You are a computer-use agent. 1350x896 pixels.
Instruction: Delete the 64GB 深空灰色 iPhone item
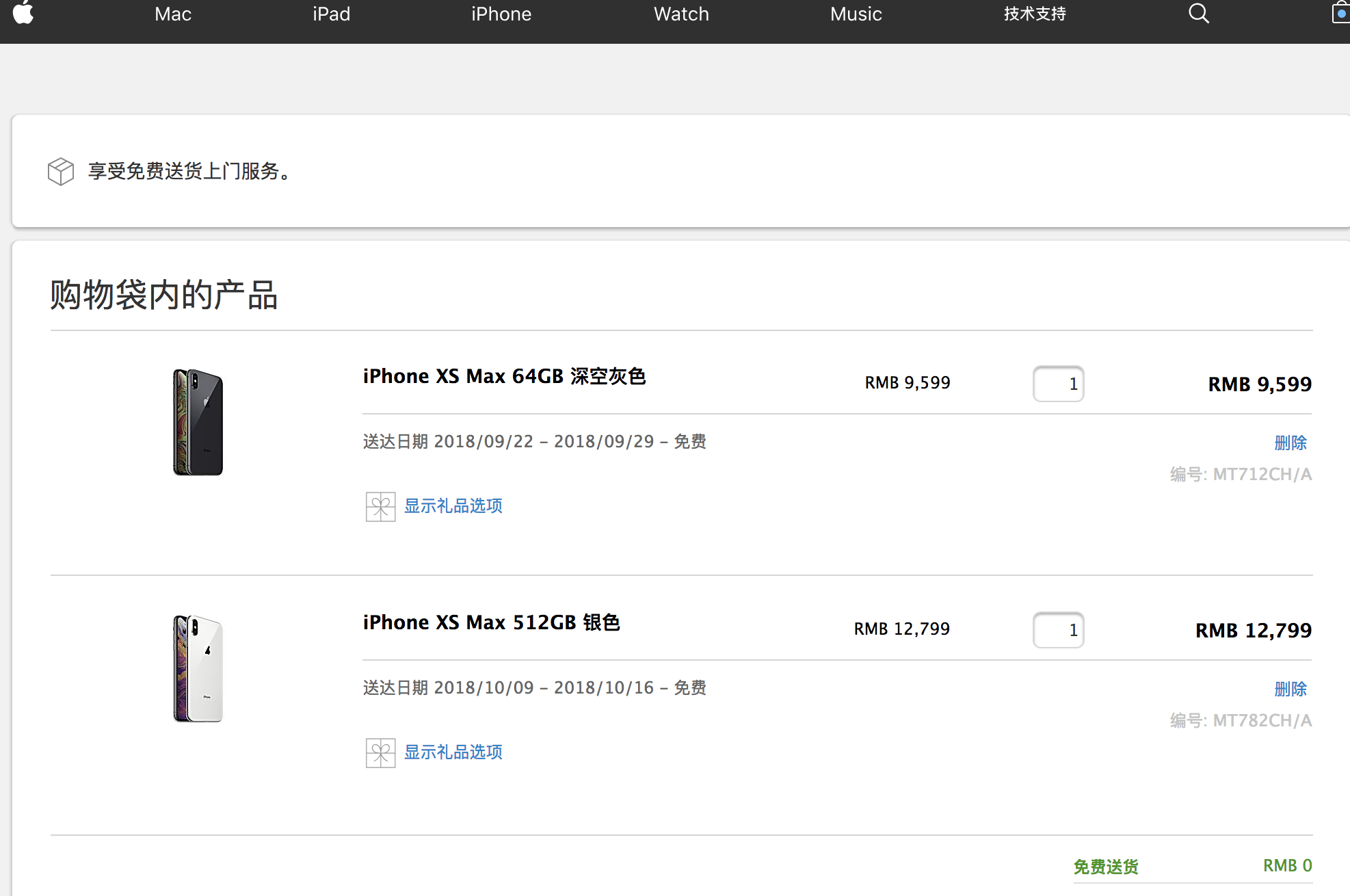tap(1290, 443)
